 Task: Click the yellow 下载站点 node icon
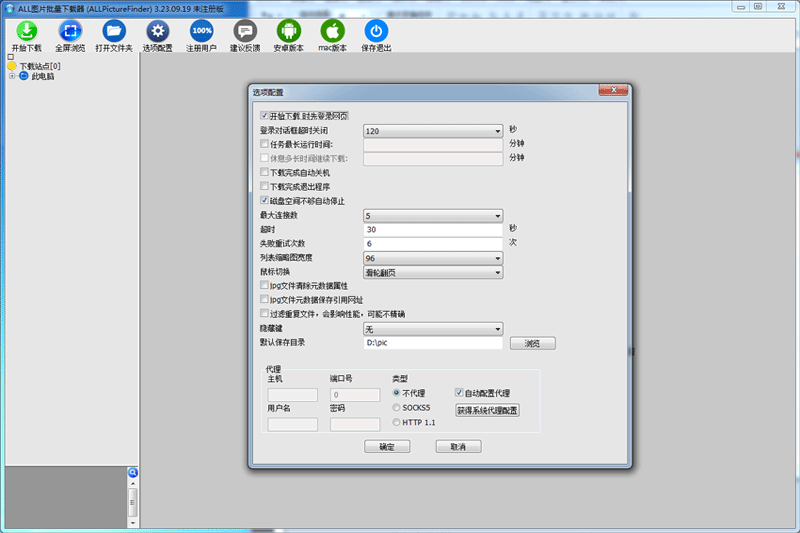12,66
